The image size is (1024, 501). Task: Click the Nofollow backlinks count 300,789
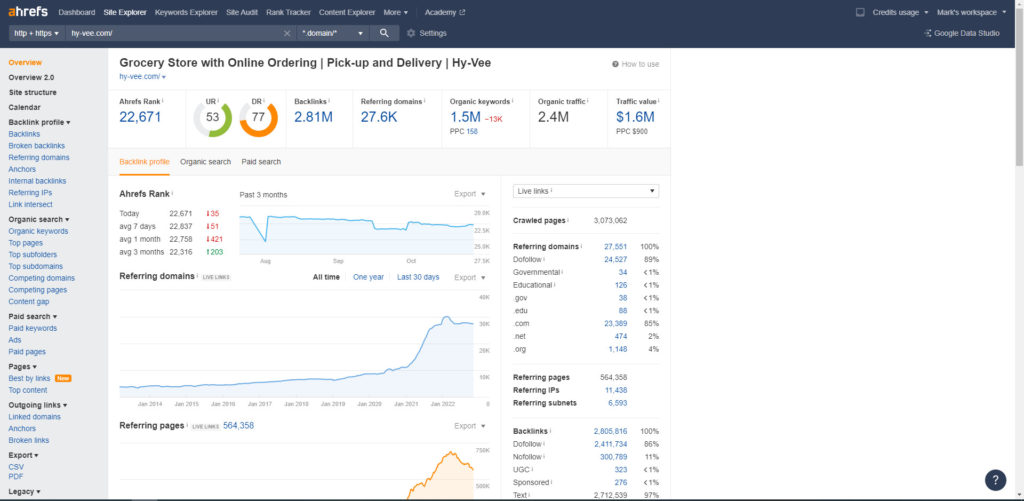614,457
